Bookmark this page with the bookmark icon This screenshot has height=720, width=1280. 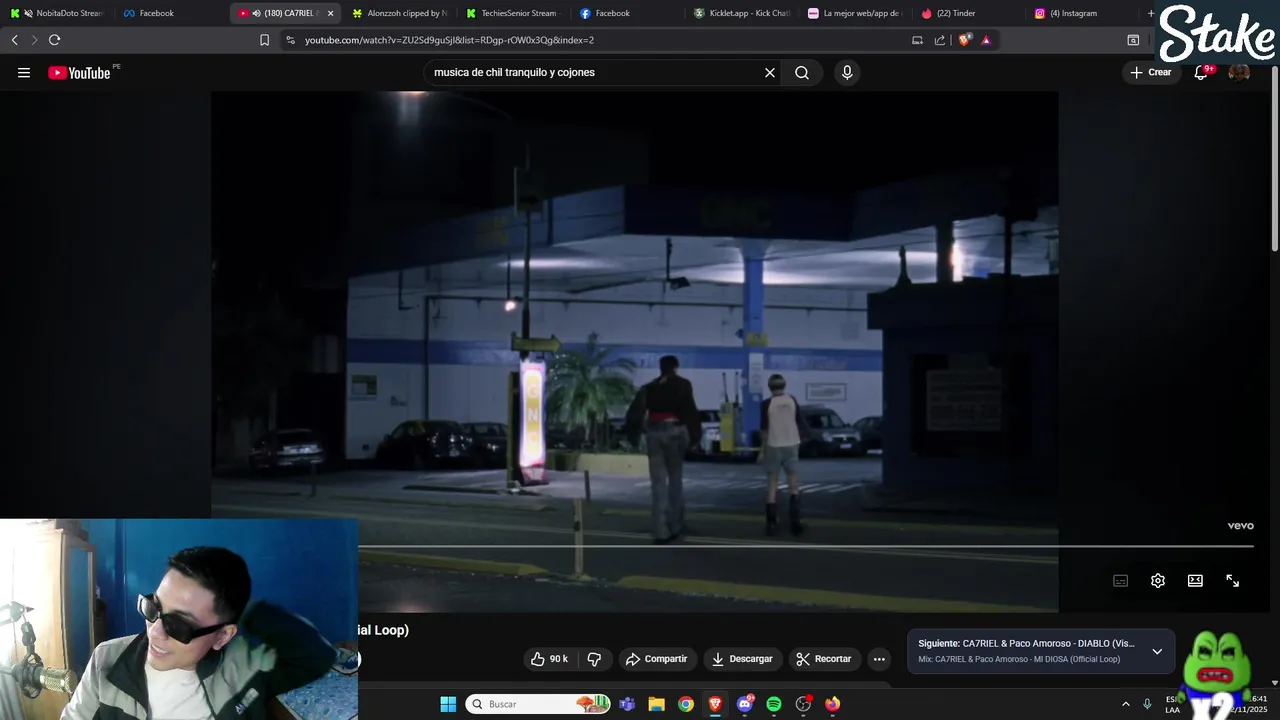pos(264,40)
